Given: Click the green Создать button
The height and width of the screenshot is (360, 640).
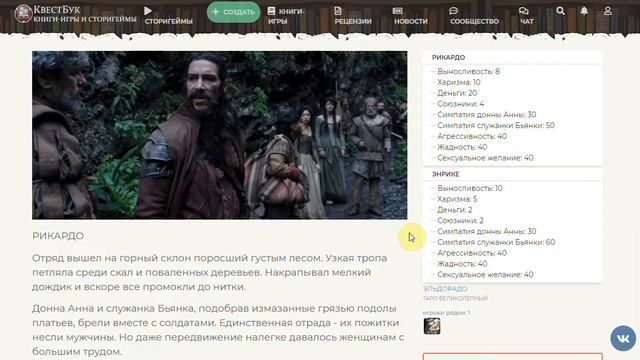Looking at the screenshot, I should pos(233,12).
